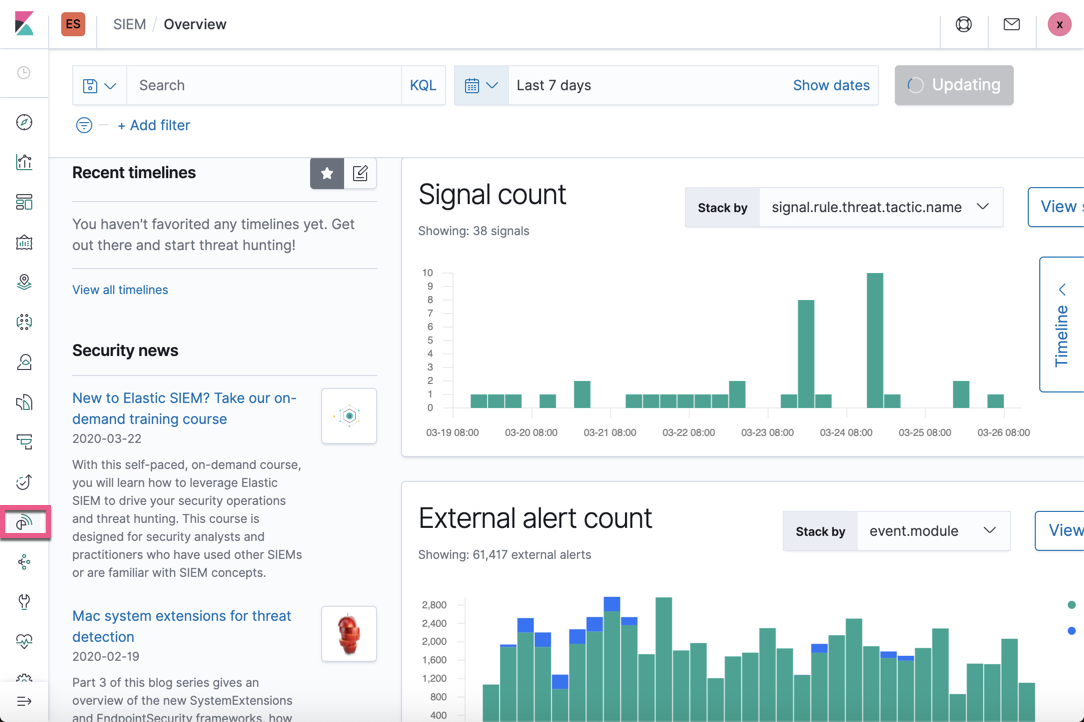The image size is (1084, 722).
Task: Open Dev Tools wrench icon
Action: pos(24,602)
